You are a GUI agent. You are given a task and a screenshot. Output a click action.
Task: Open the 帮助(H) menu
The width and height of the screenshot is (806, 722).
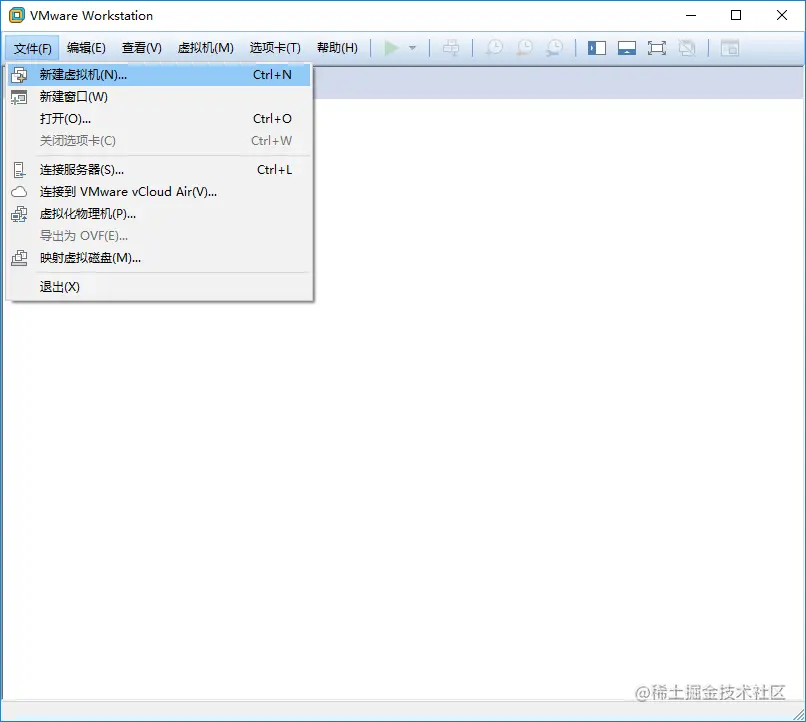tap(337, 48)
